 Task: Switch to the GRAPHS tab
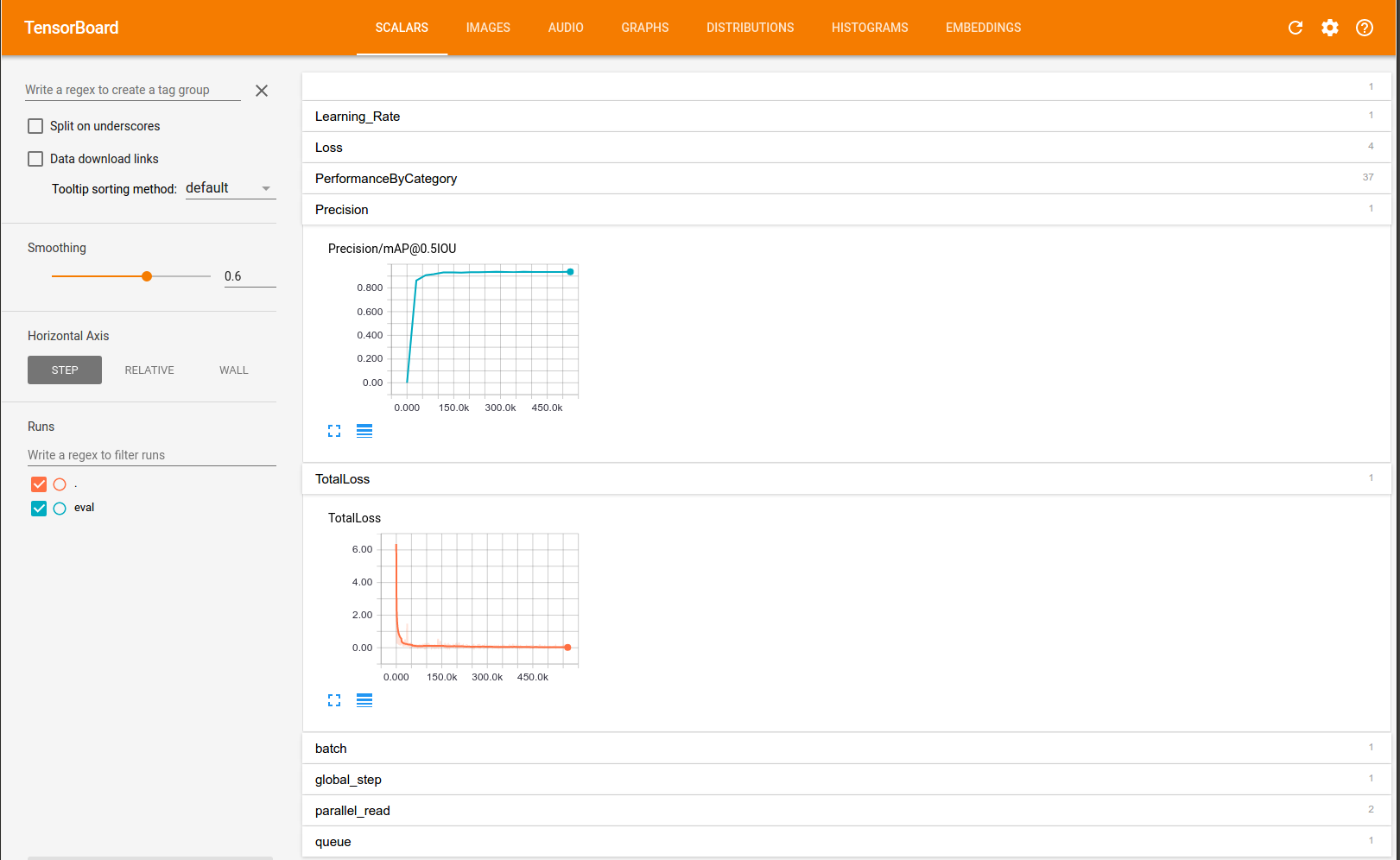coord(644,28)
